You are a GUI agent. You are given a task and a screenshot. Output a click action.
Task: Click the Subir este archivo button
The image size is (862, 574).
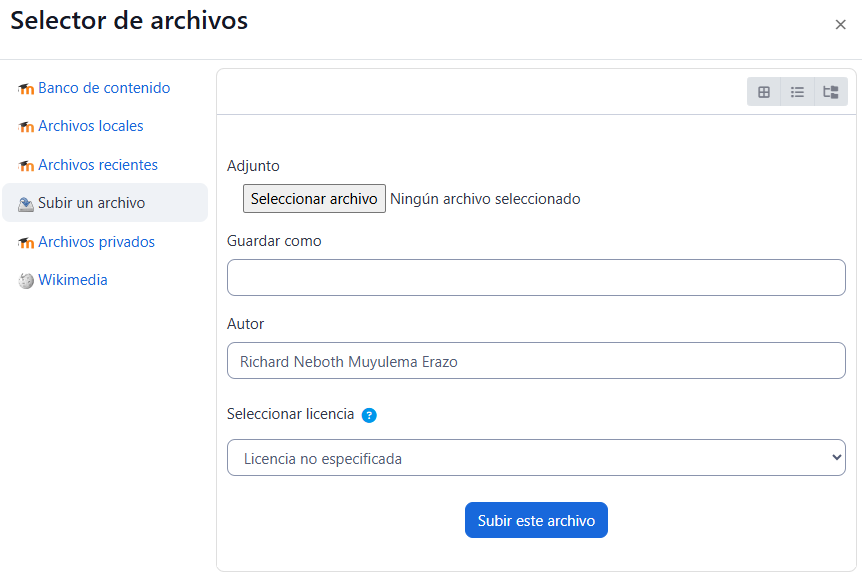click(x=536, y=520)
